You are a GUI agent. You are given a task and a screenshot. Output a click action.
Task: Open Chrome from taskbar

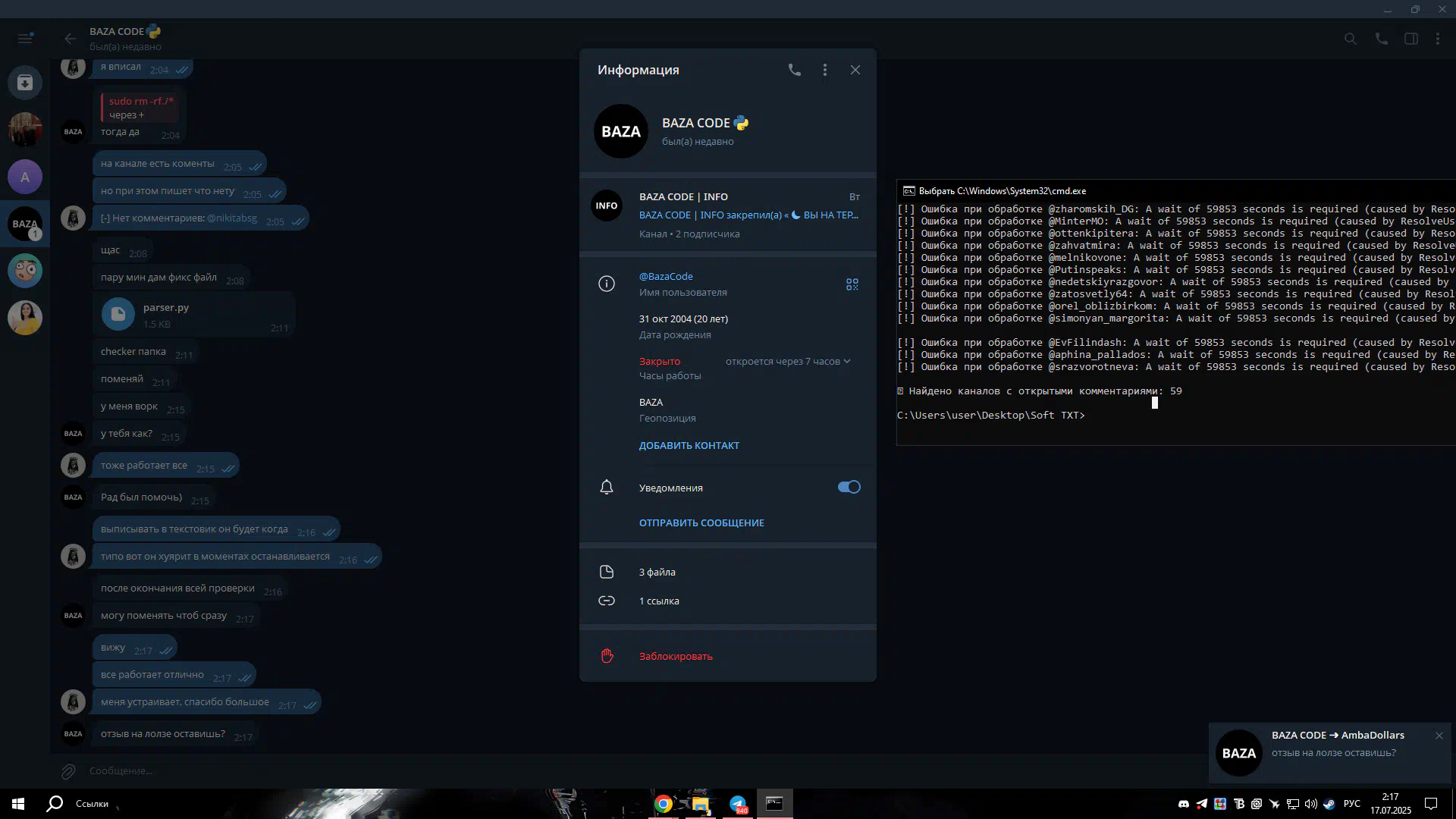click(664, 804)
